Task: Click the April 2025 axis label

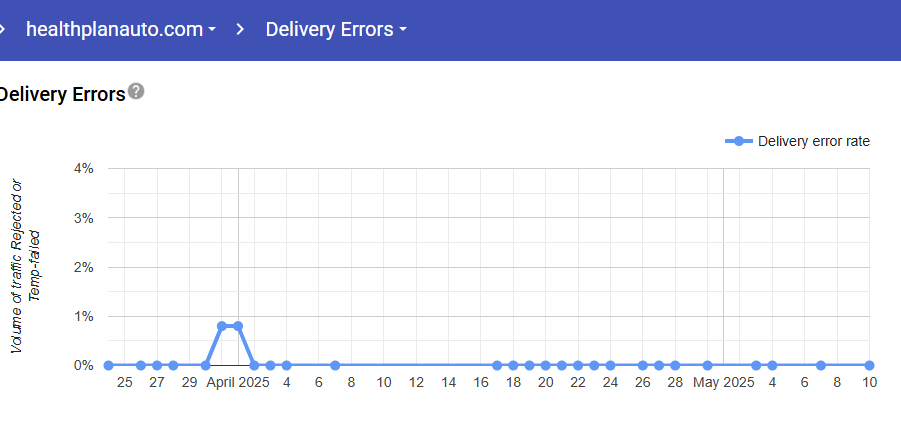Action: [238, 382]
